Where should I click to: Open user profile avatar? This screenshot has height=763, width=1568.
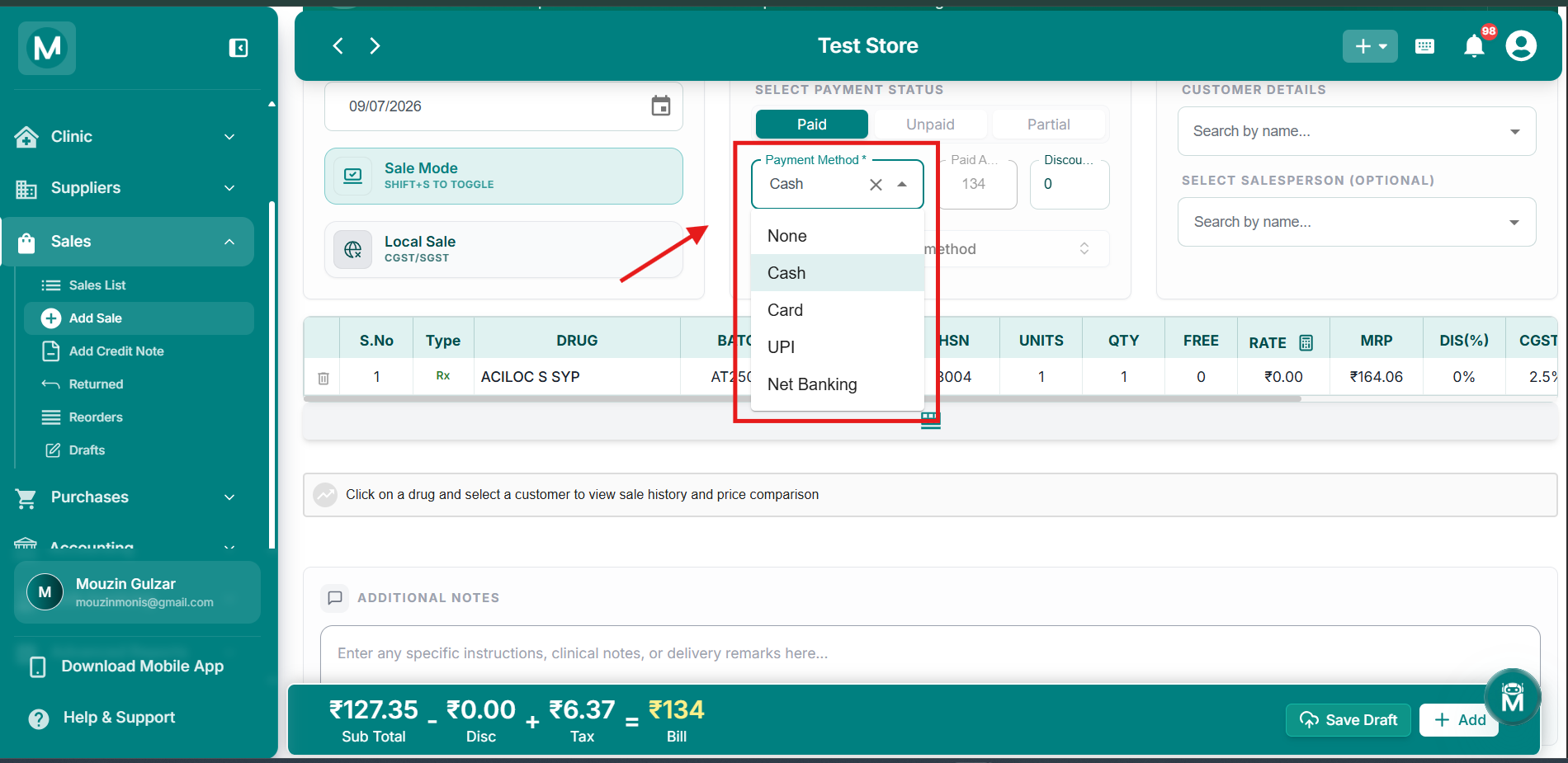[x=1521, y=45]
